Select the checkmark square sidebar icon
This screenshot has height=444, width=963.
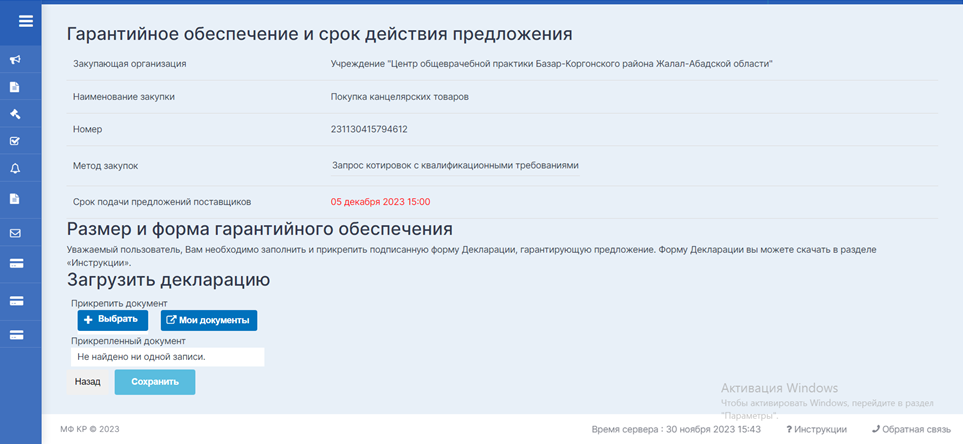click(x=15, y=141)
